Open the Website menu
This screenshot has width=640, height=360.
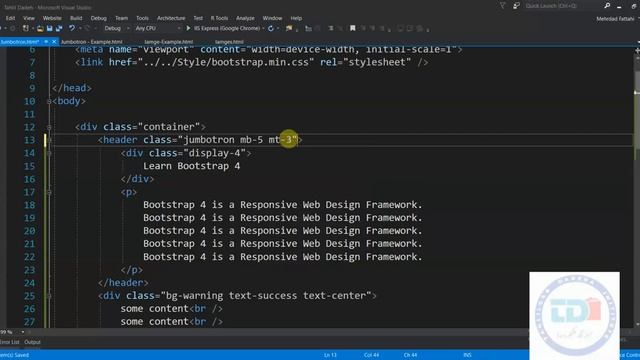coord(52,18)
